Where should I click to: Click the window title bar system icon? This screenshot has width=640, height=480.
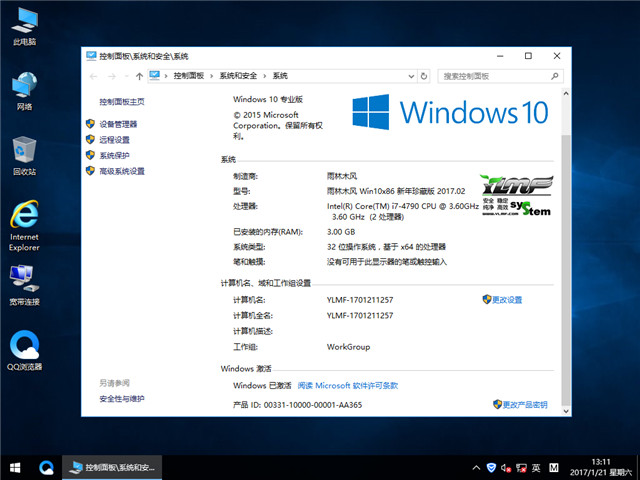click(x=91, y=56)
